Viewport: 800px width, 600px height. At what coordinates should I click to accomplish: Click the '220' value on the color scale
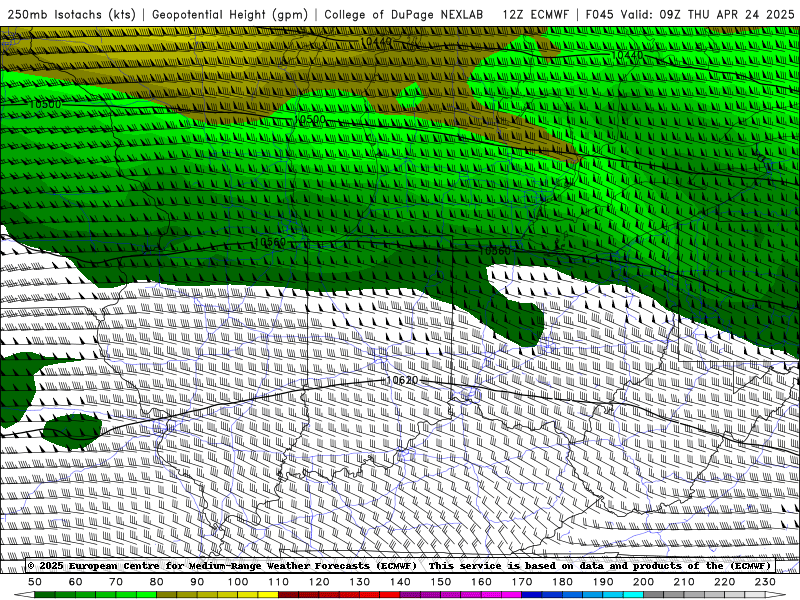pyautogui.click(x=724, y=582)
